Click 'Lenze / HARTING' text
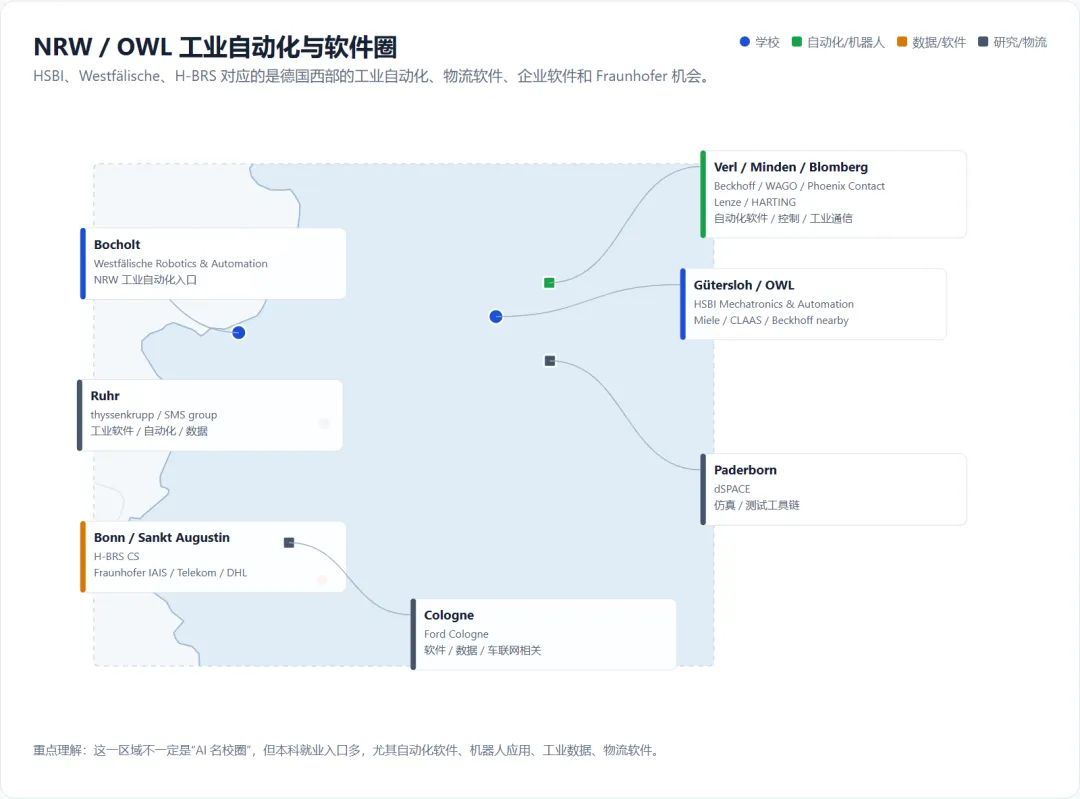Screen dimensions: 1080x799 point(754,203)
